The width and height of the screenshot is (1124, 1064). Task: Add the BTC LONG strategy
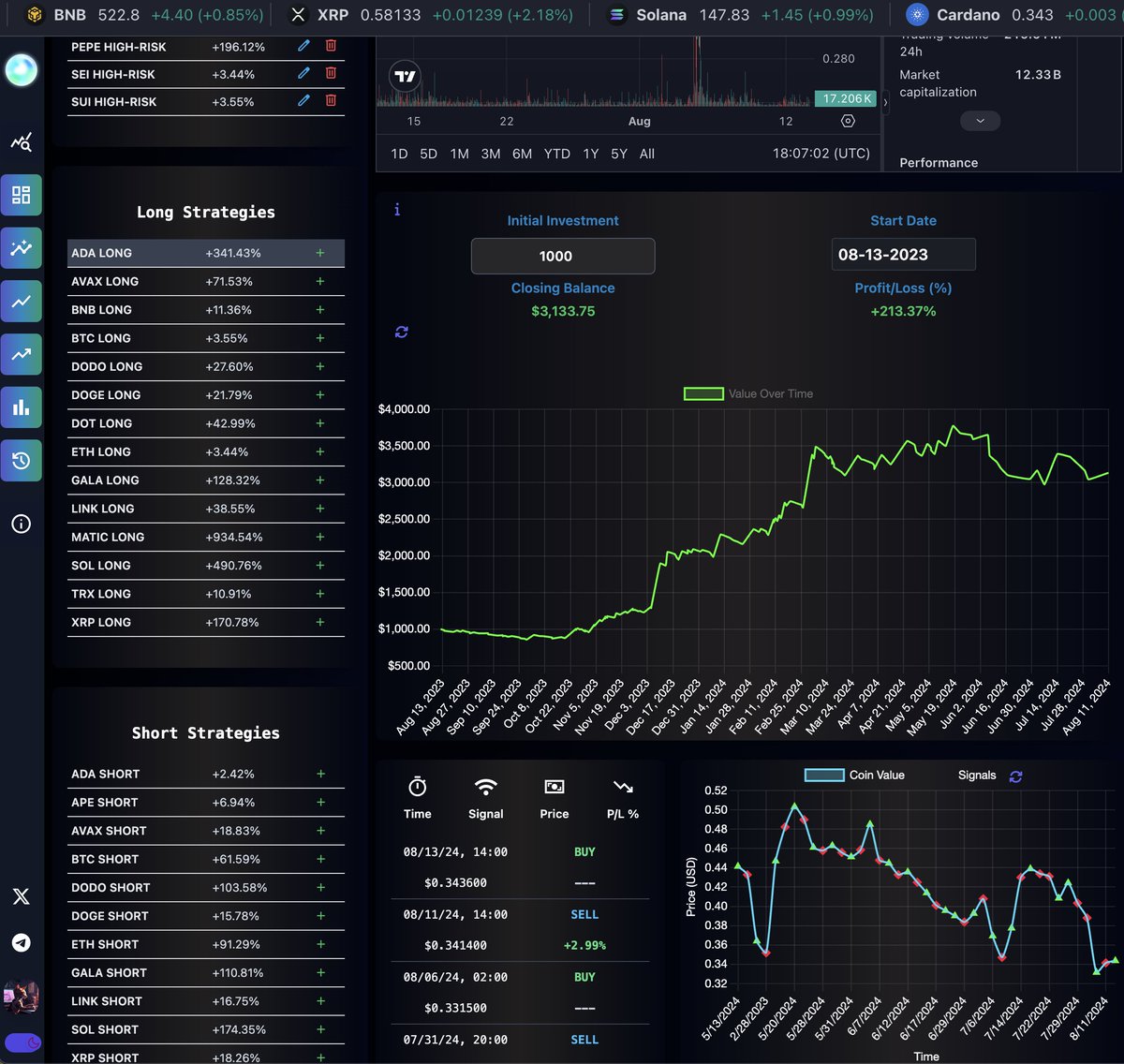pos(320,338)
